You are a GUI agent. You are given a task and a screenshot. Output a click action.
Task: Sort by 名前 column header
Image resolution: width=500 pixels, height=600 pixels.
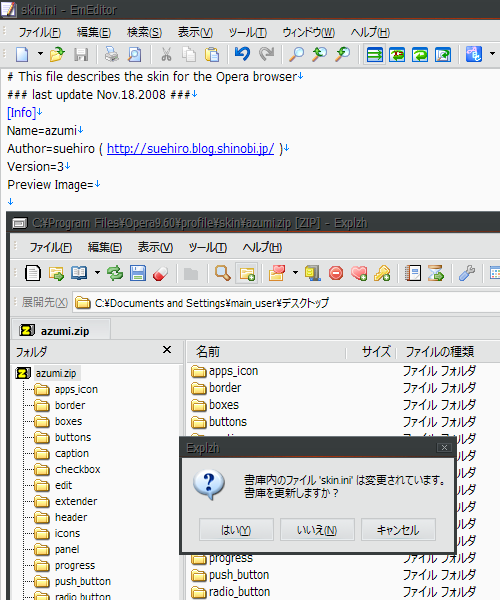coord(267,351)
